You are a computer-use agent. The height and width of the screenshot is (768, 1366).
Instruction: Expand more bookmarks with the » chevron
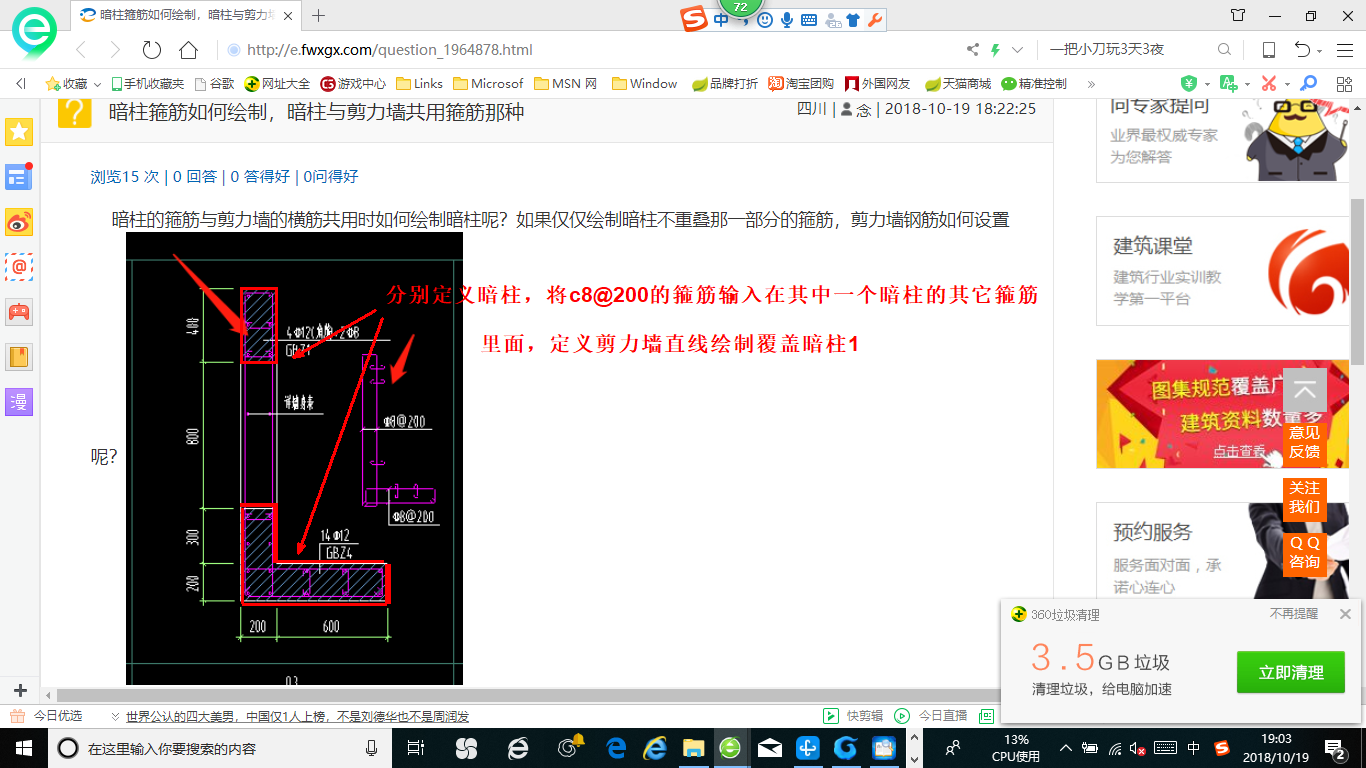click(1091, 84)
